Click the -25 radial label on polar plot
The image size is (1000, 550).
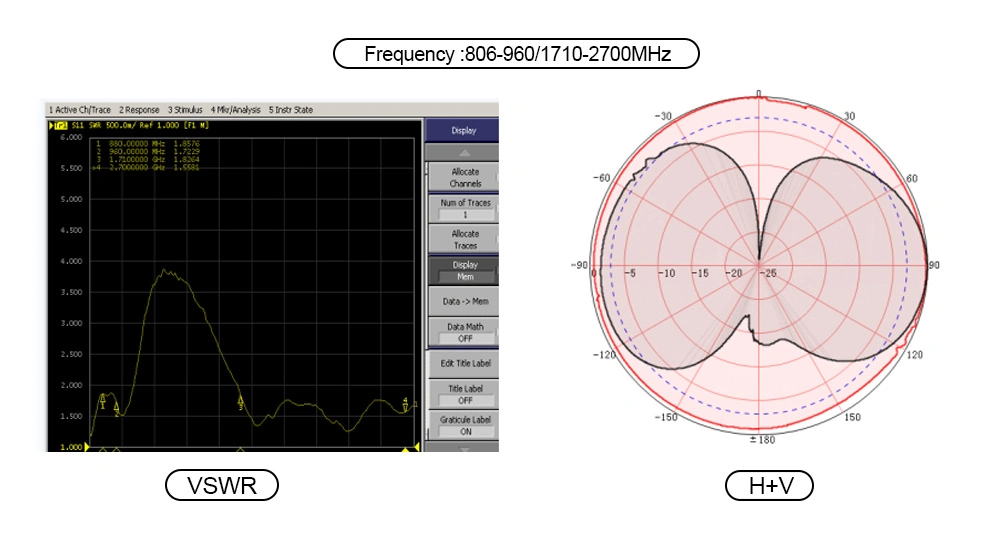[770, 274]
